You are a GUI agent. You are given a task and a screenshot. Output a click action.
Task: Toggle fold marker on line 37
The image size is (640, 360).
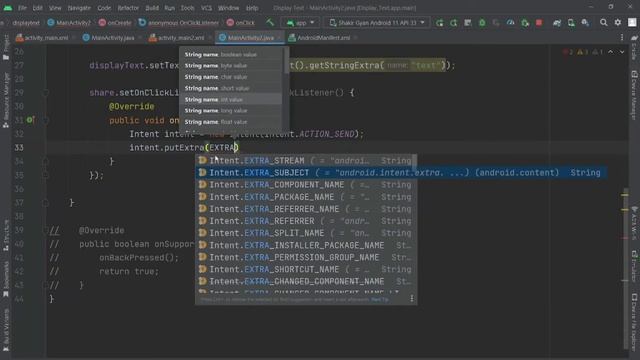(x=46, y=203)
